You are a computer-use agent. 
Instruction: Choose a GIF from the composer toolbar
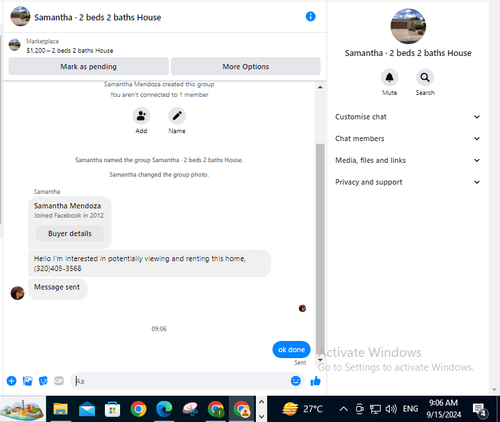(x=59, y=380)
